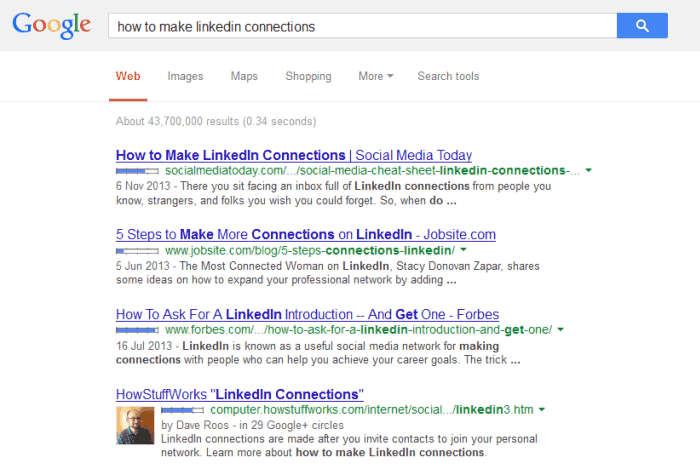Open the Shopping tab

[x=308, y=76]
